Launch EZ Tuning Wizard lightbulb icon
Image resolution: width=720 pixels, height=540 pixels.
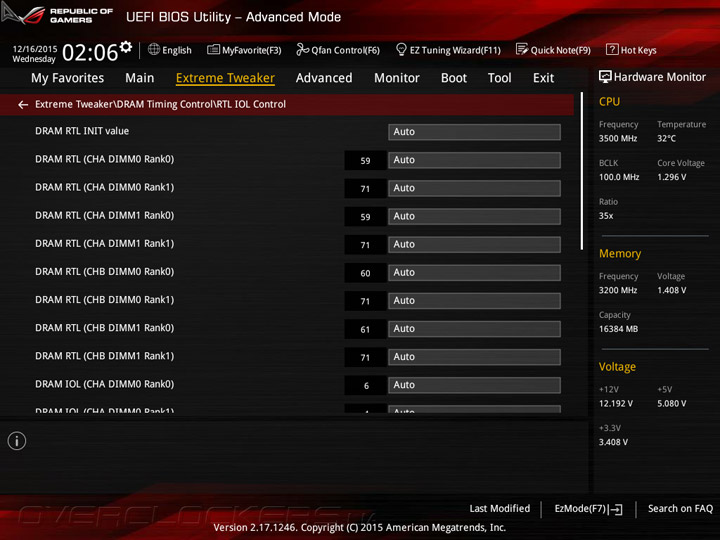point(401,49)
